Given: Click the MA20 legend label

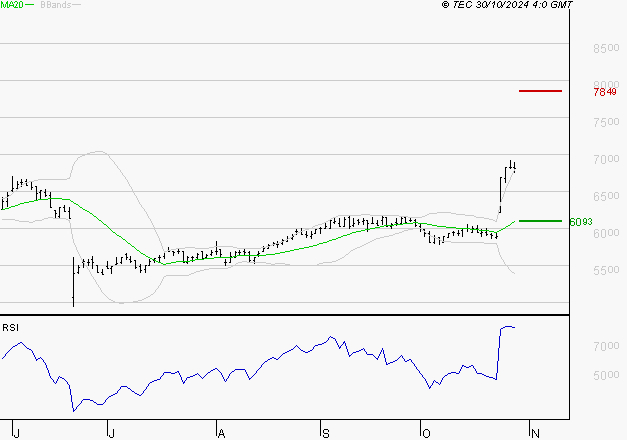Looking at the screenshot, I should pyautogui.click(x=12, y=5).
